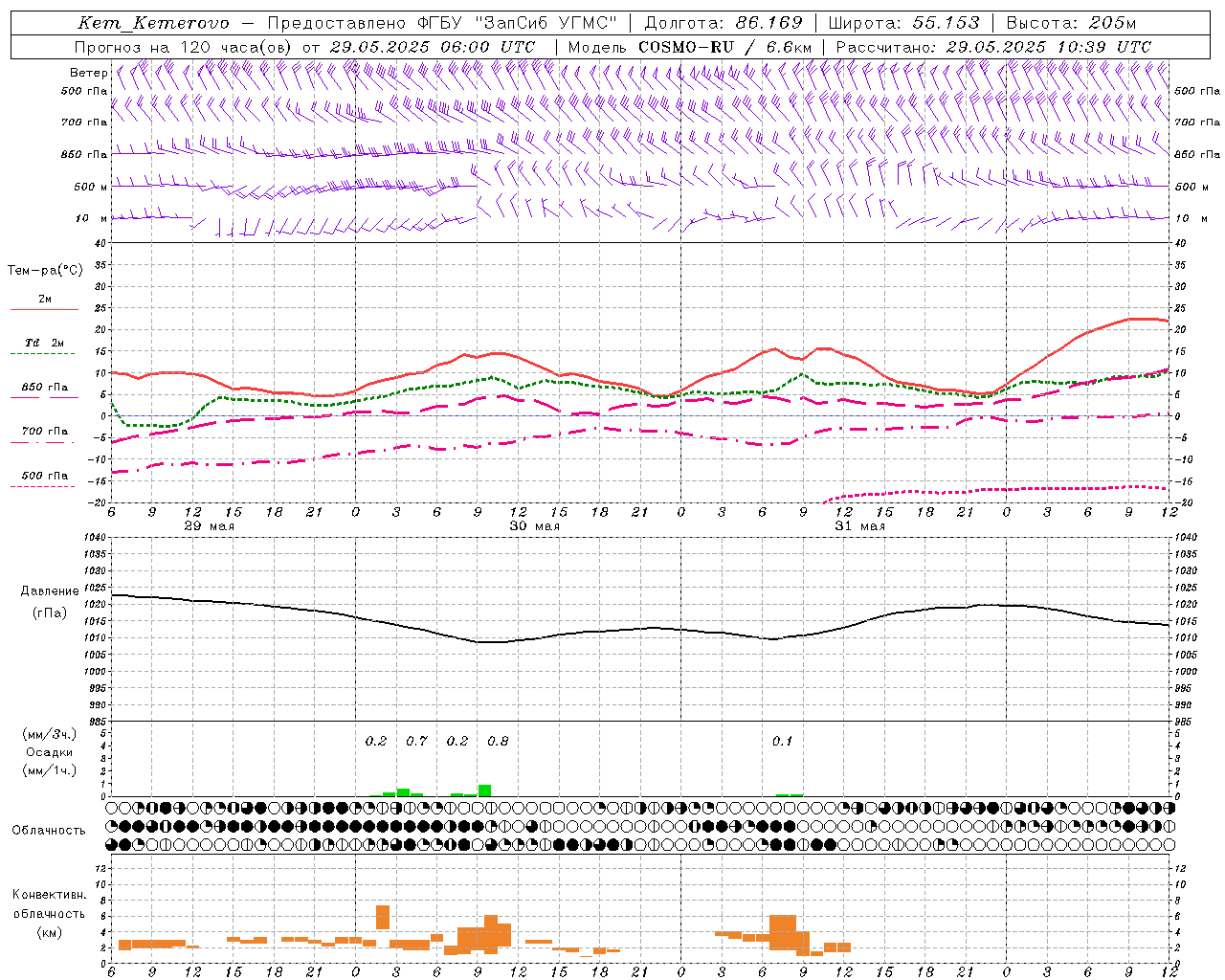
Task: Click the red line sample under 2м legend
Action: [x=44, y=310]
